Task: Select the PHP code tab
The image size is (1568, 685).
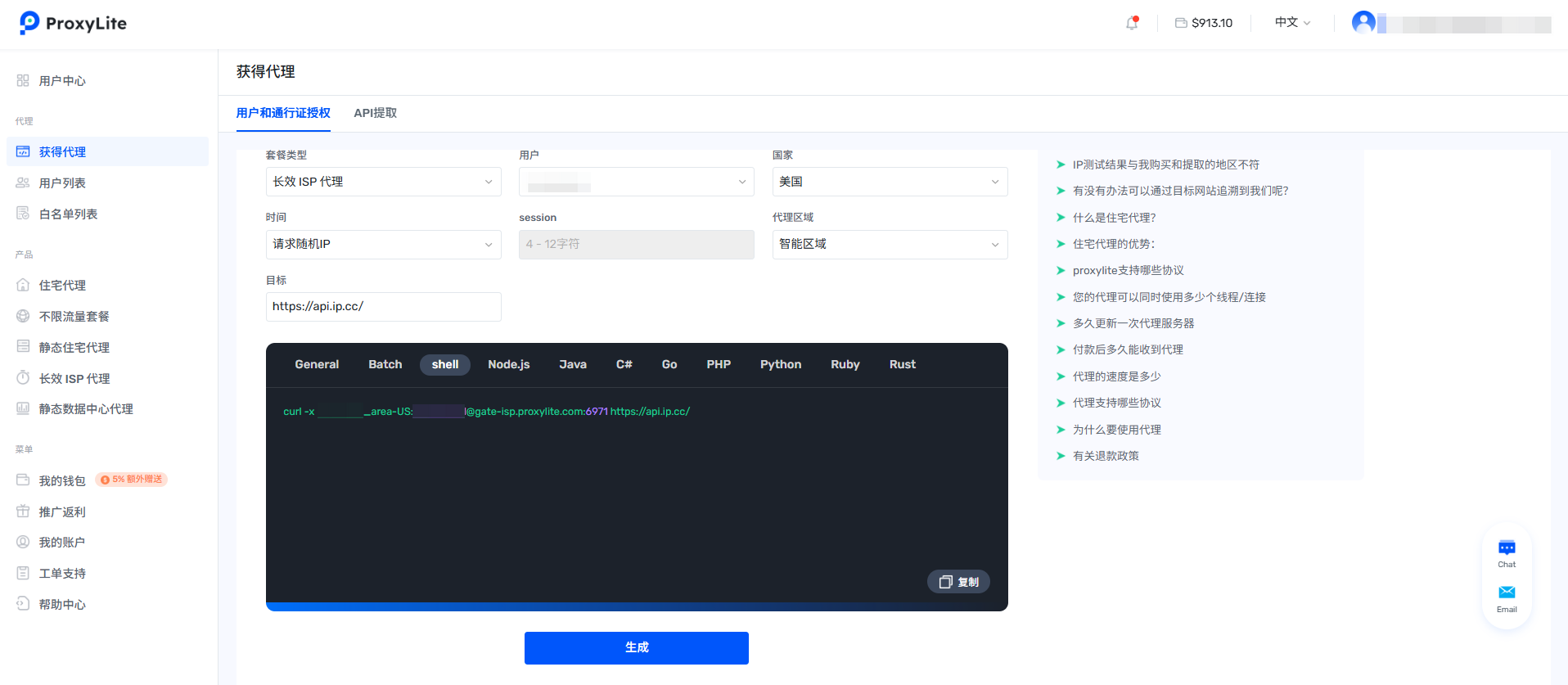Action: click(719, 364)
